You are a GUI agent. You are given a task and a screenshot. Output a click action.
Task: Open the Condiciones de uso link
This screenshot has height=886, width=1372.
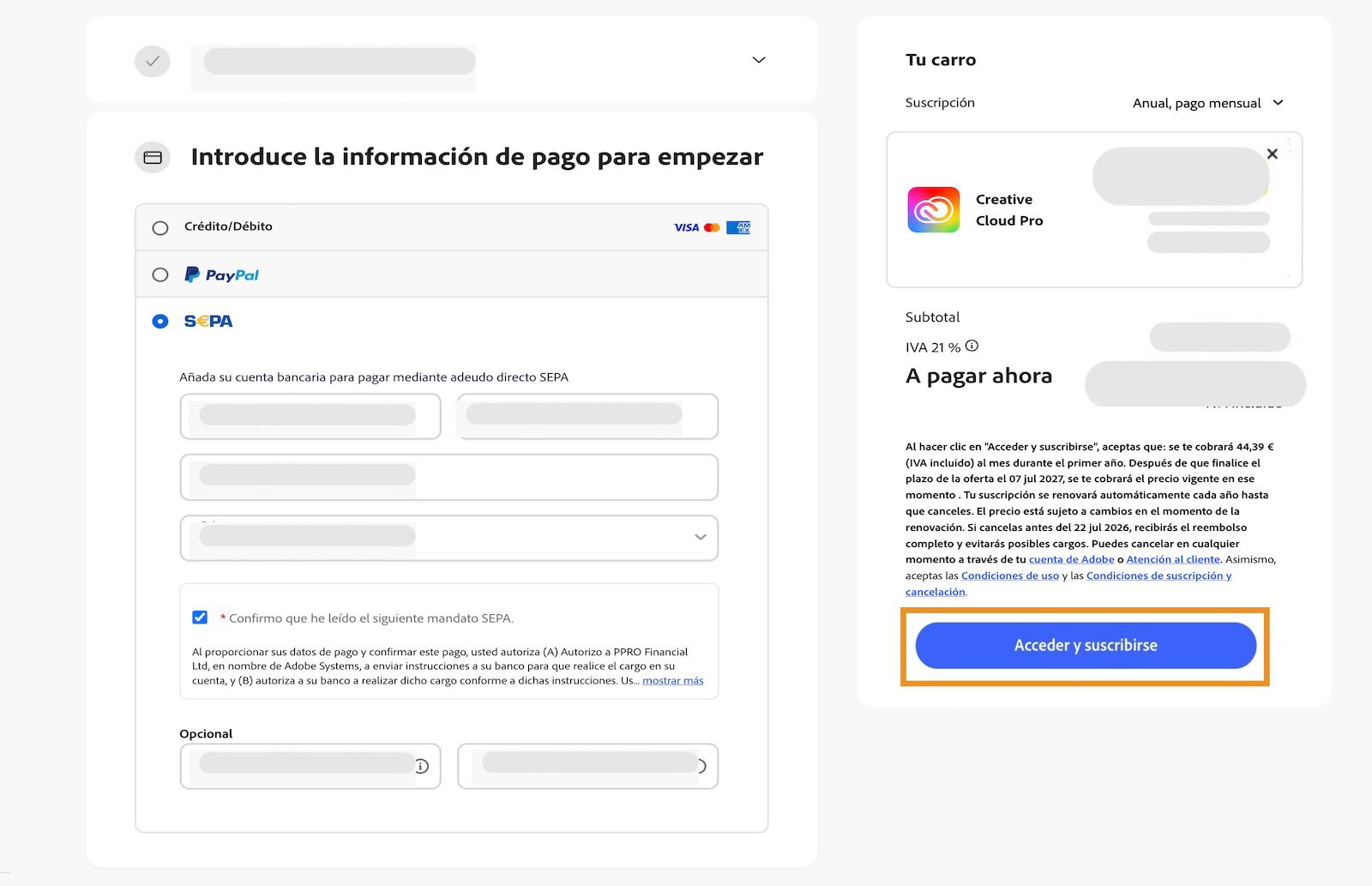(x=1010, y=576)
